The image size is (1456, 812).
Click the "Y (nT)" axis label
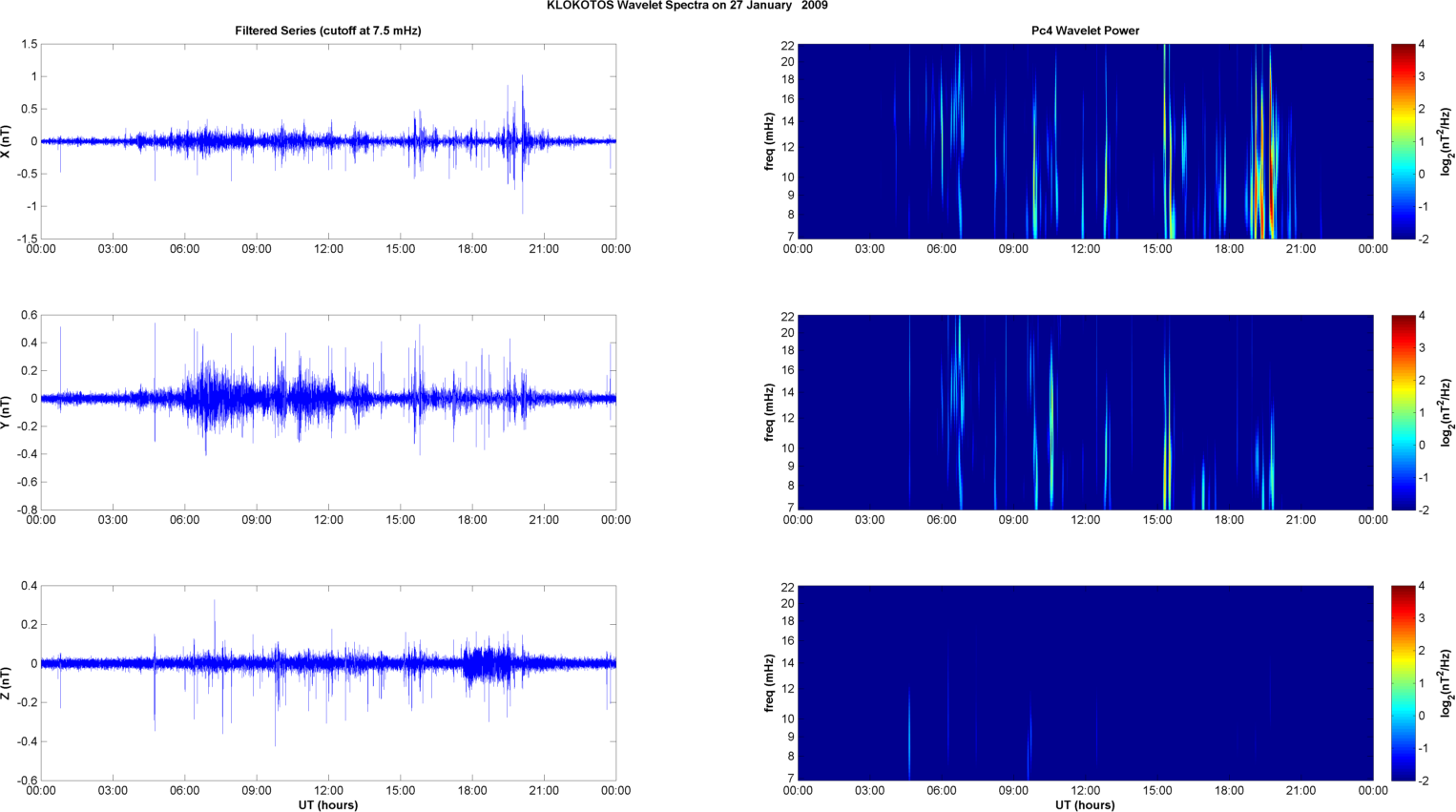point(6,412)
